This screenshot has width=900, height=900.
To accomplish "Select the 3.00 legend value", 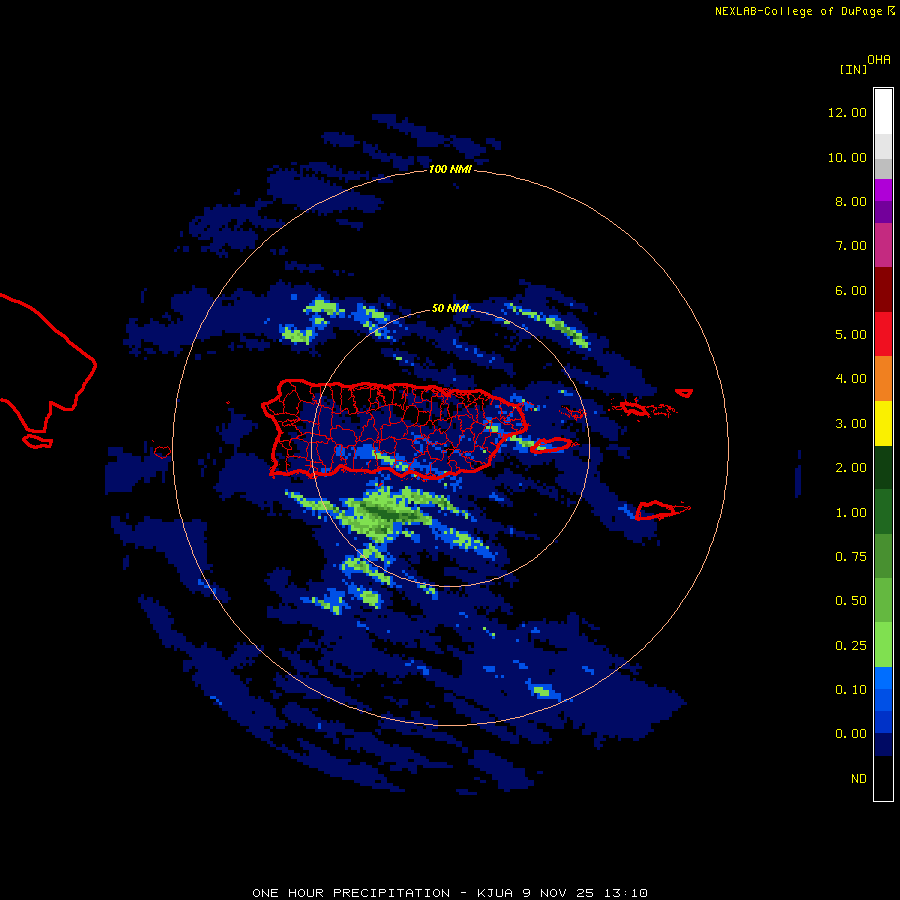I will [851, 424].
